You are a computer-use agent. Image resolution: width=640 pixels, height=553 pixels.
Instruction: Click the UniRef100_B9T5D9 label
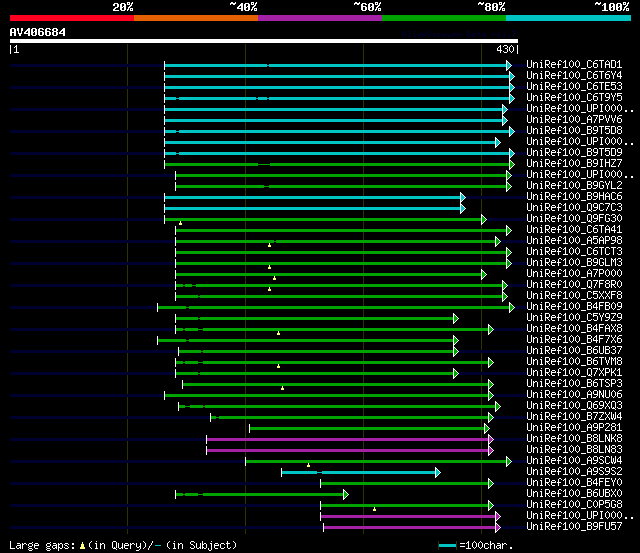point(574,153)
